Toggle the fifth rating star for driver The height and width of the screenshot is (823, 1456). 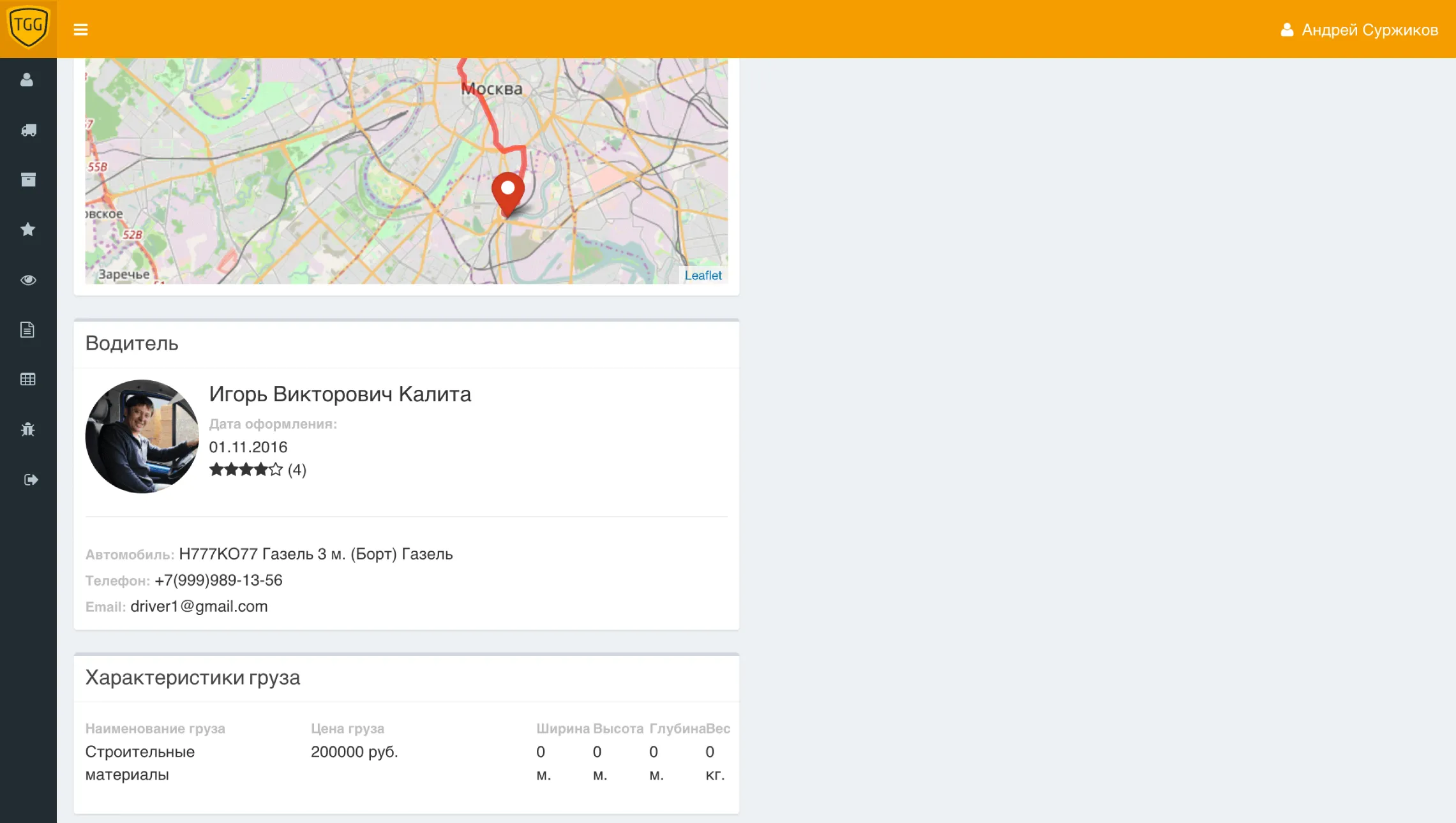click(x=276, y=469)
